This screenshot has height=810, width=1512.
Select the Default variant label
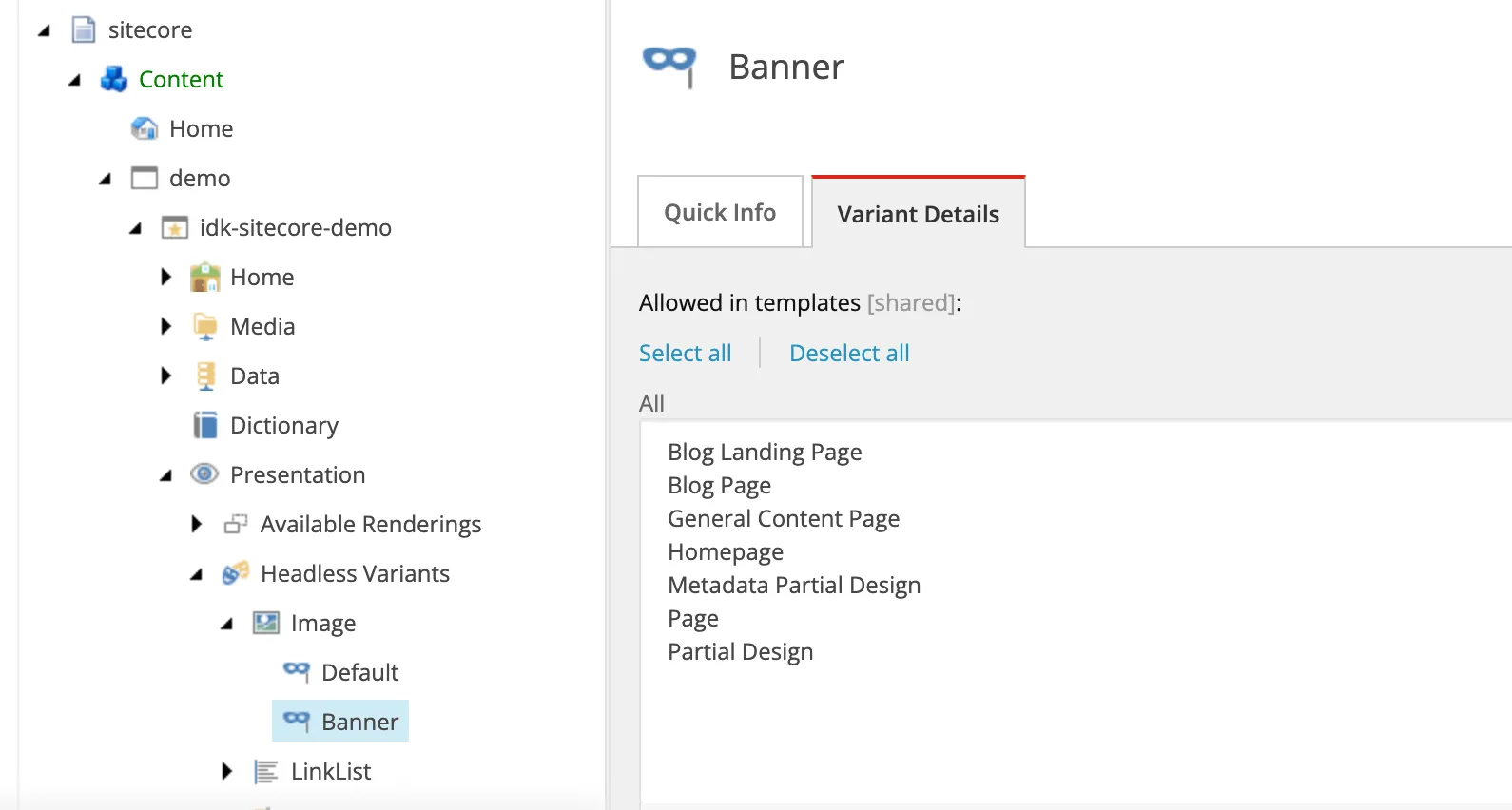[x=359, y=672]
